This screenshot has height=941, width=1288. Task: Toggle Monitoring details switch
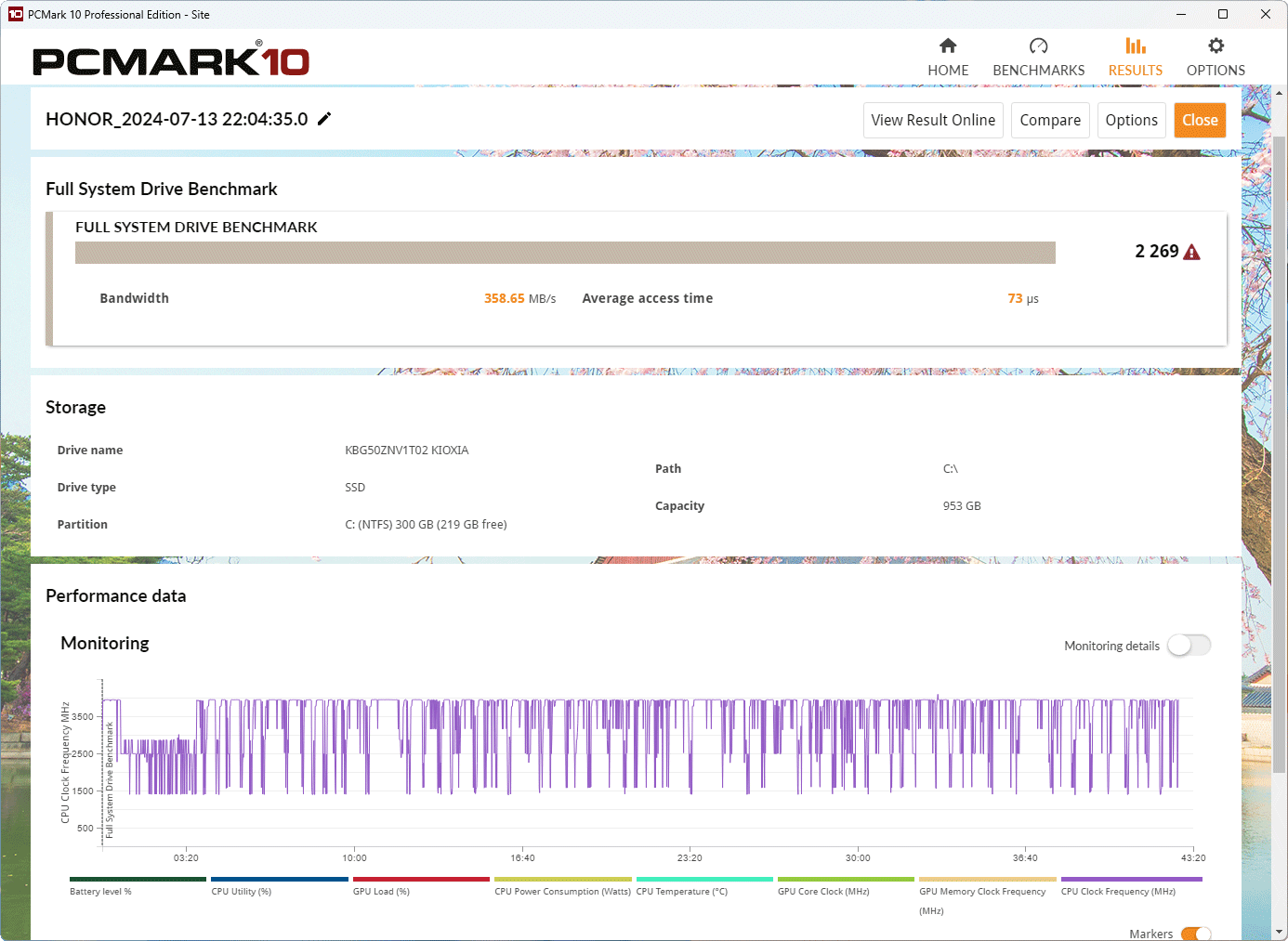(x=1189, y=645)
